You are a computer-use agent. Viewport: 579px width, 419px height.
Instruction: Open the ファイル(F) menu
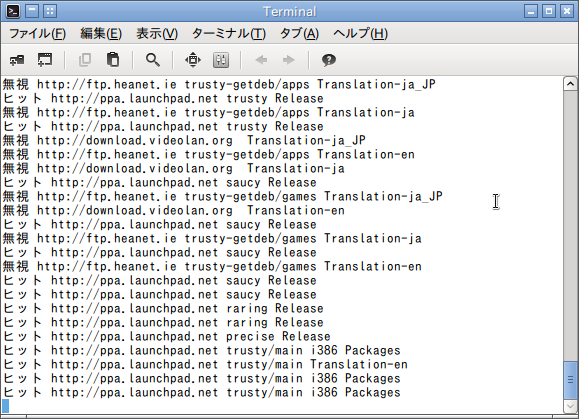(37, 34)
